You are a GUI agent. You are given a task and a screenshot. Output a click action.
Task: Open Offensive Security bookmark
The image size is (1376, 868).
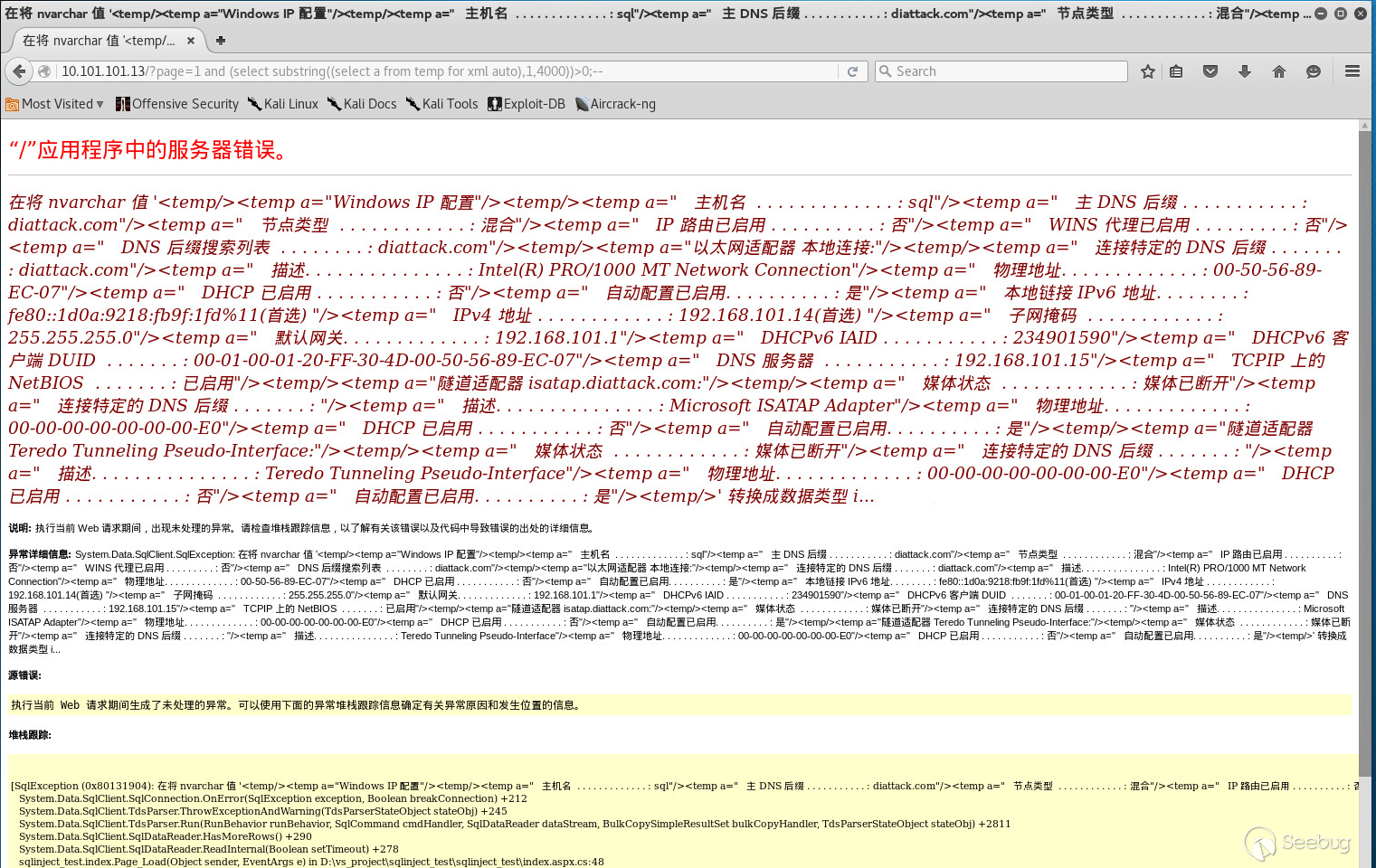(x=177, y=104)
